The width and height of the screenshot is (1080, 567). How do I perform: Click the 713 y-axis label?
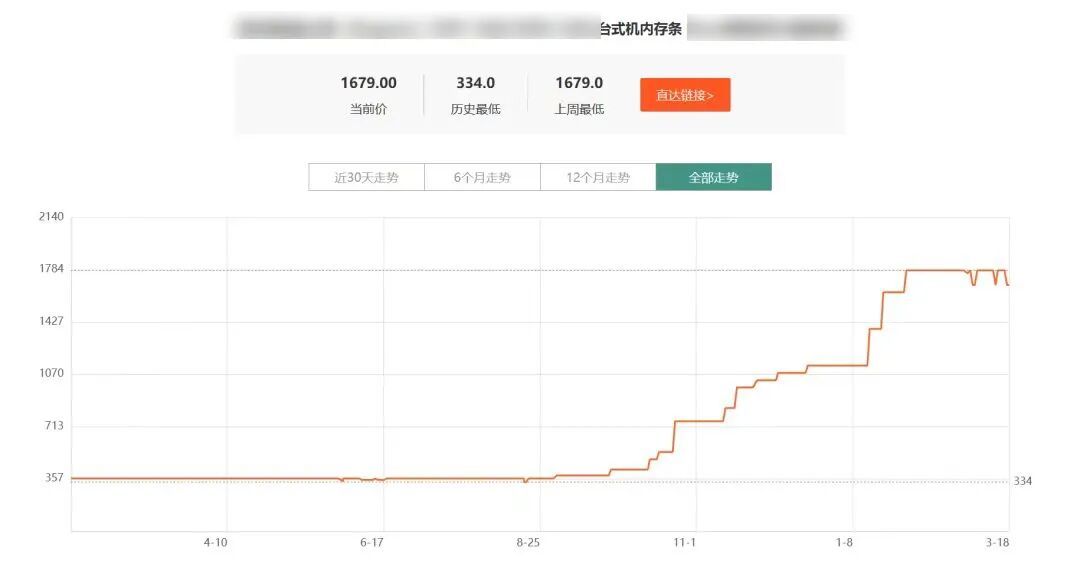53,425
